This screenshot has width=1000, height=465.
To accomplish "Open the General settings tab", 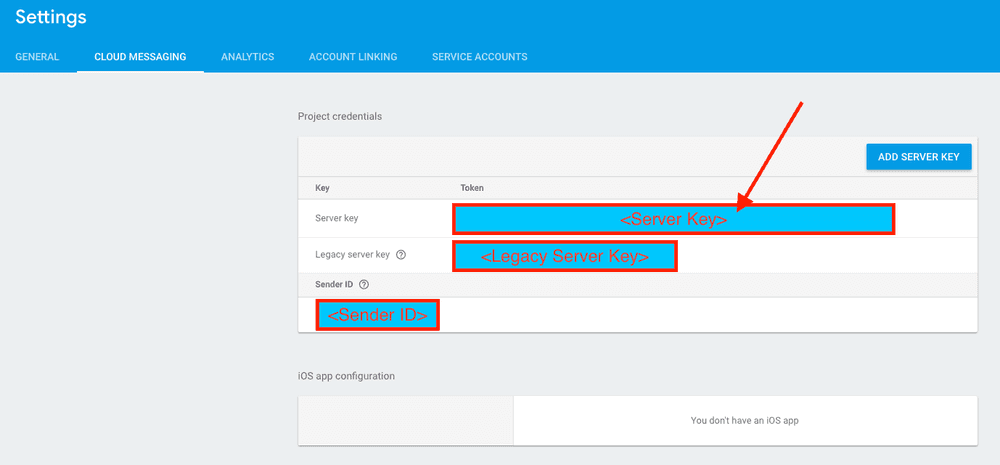I will coord(37,57).
